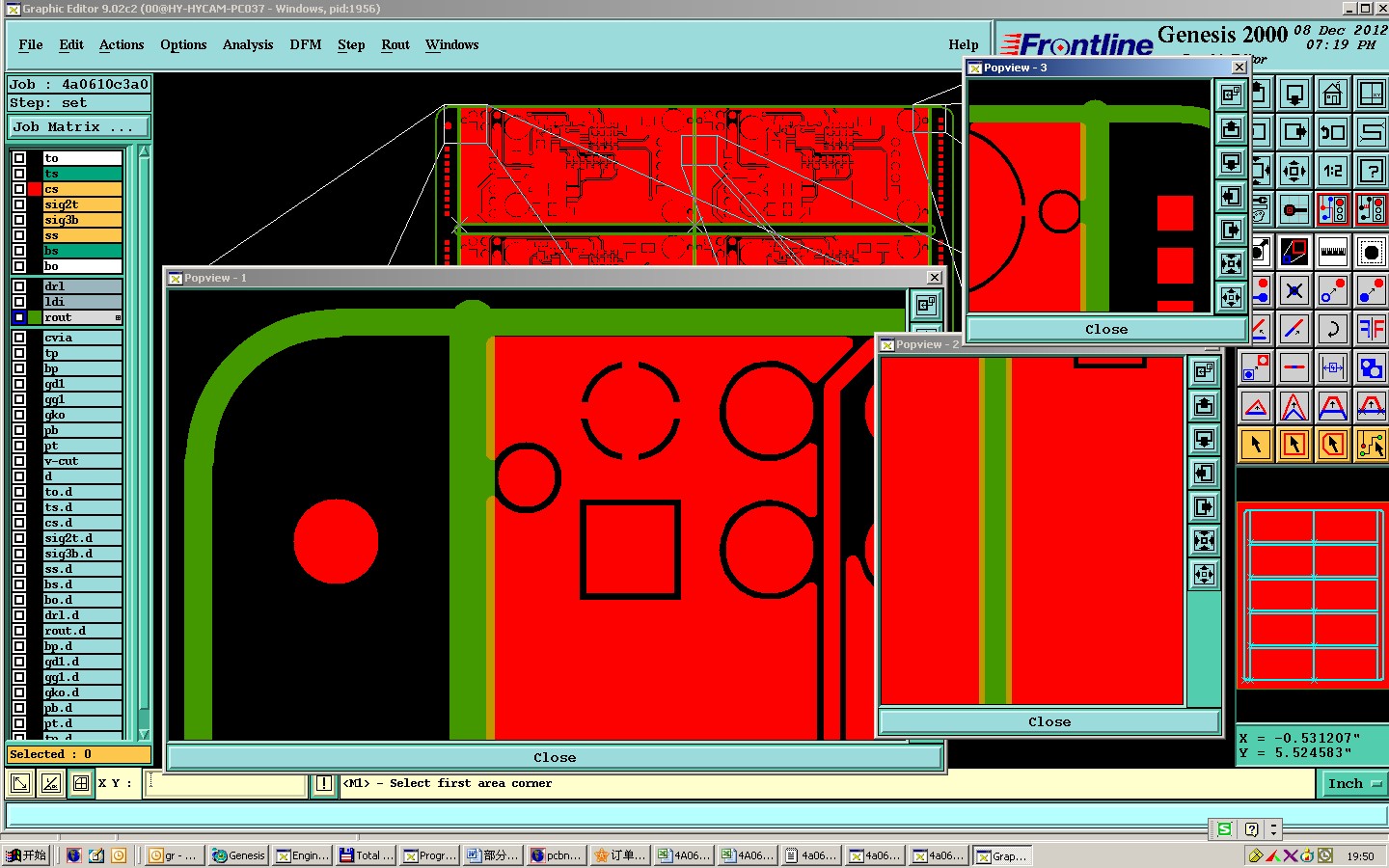
Task: Open the Genesis taskbar item
Action: coord(239,855)
